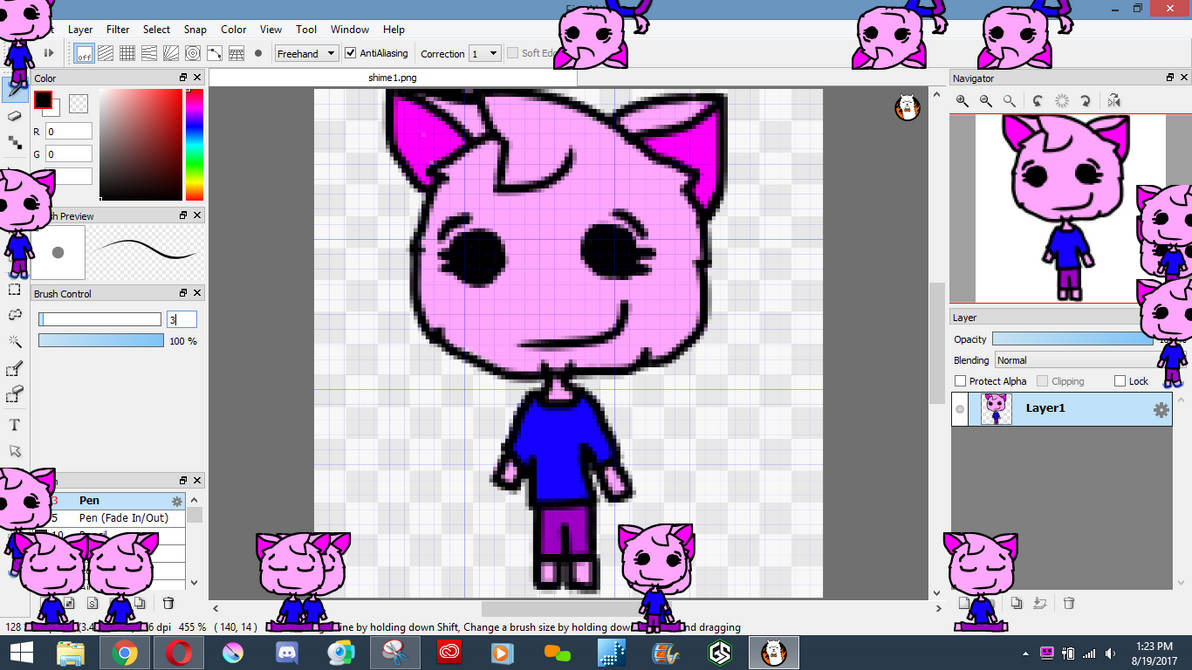Click the Delete Layer trash icon
Image resolution: width=1192 pixels, height=670 pixels.
pyautogui.click(x=1068, y=602)
